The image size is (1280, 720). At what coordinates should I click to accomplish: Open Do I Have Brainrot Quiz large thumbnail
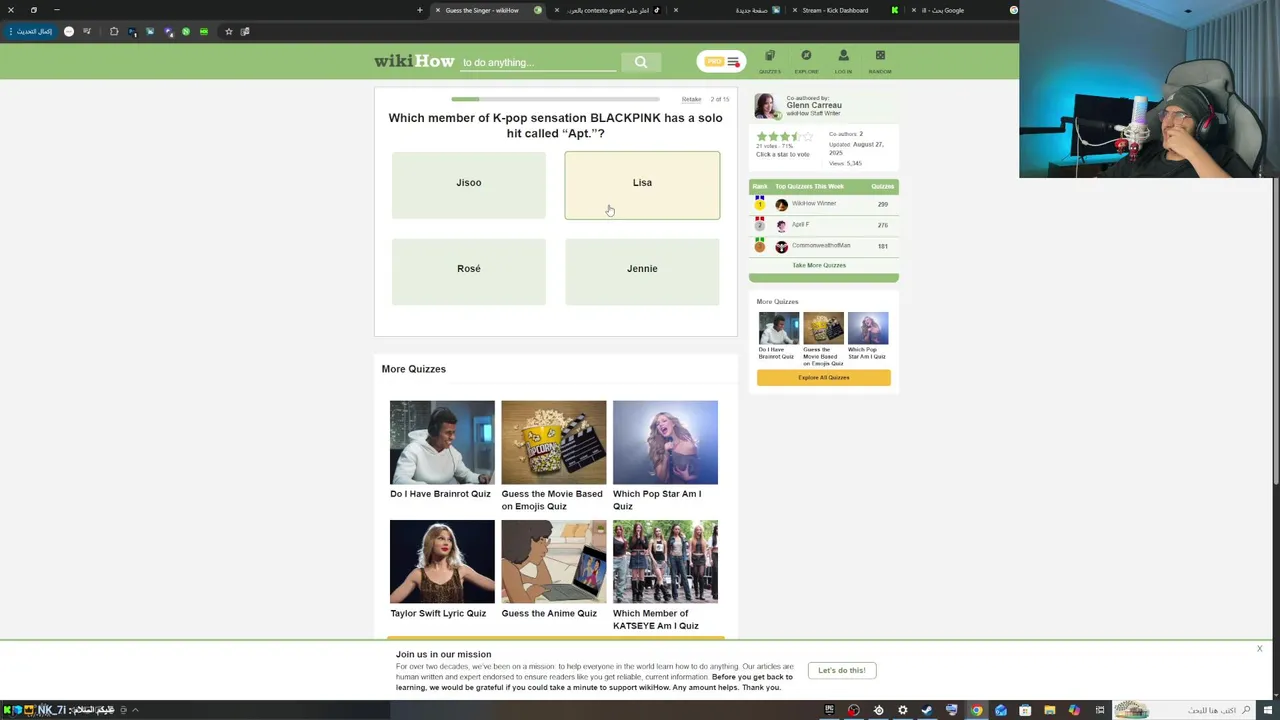(x=442, y=442)
